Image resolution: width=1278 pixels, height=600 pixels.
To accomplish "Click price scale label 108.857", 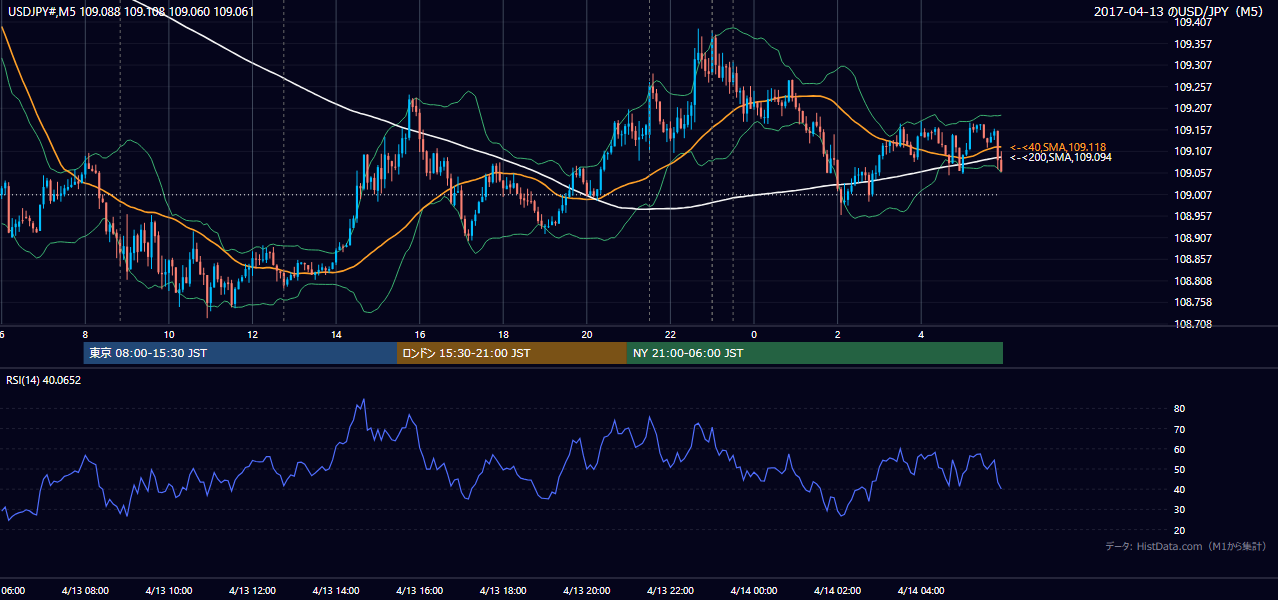I will coord(1192,259).
